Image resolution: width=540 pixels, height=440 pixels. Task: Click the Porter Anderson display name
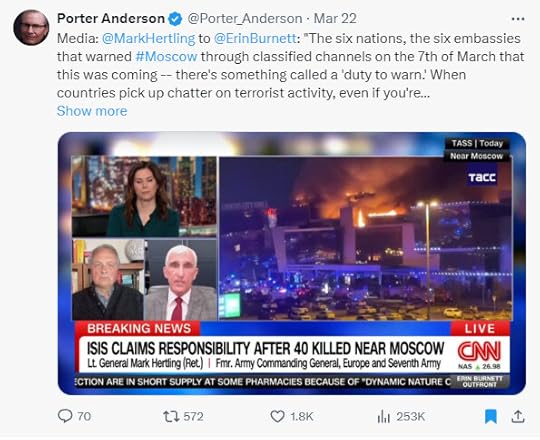111,19
